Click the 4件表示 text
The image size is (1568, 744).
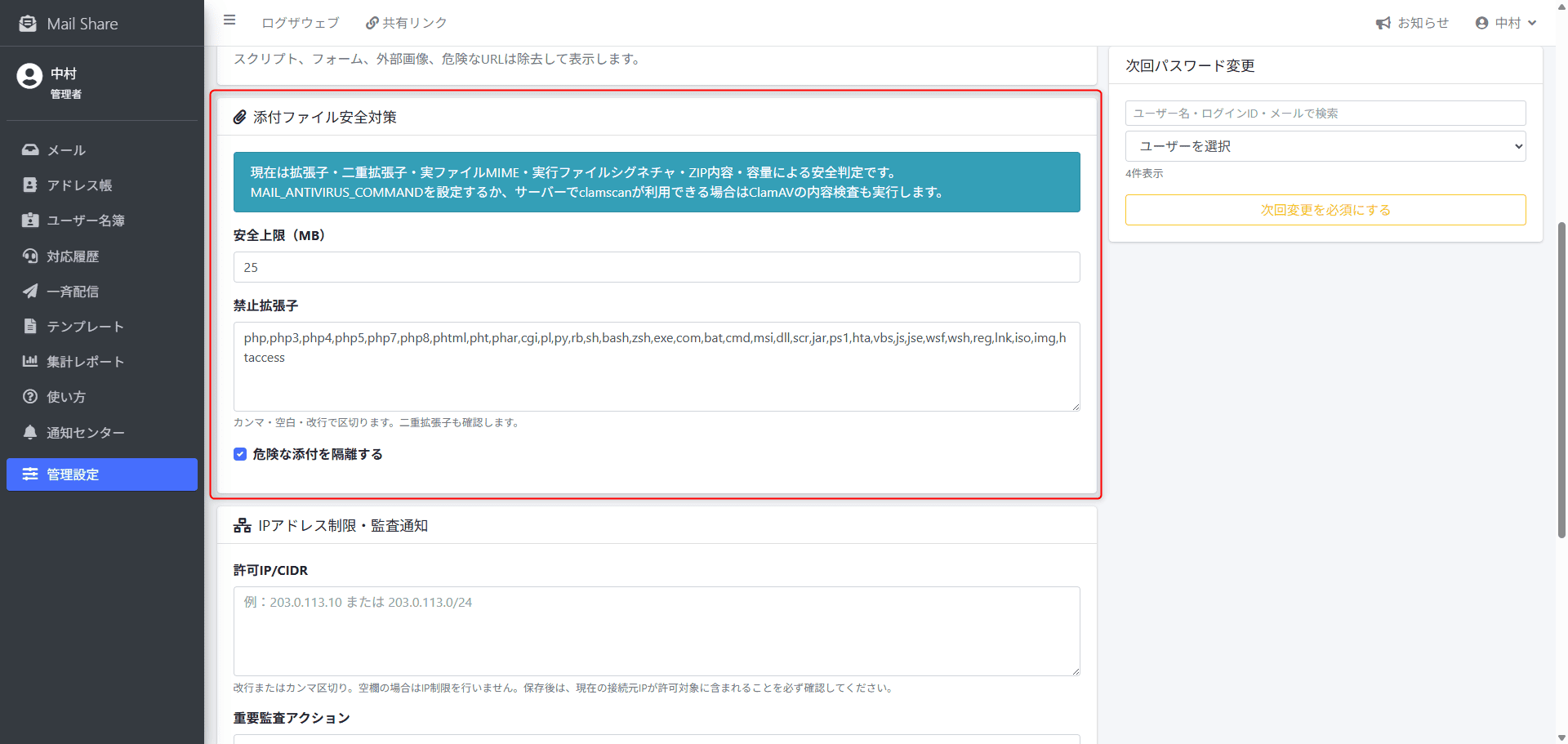[1144, 174]
